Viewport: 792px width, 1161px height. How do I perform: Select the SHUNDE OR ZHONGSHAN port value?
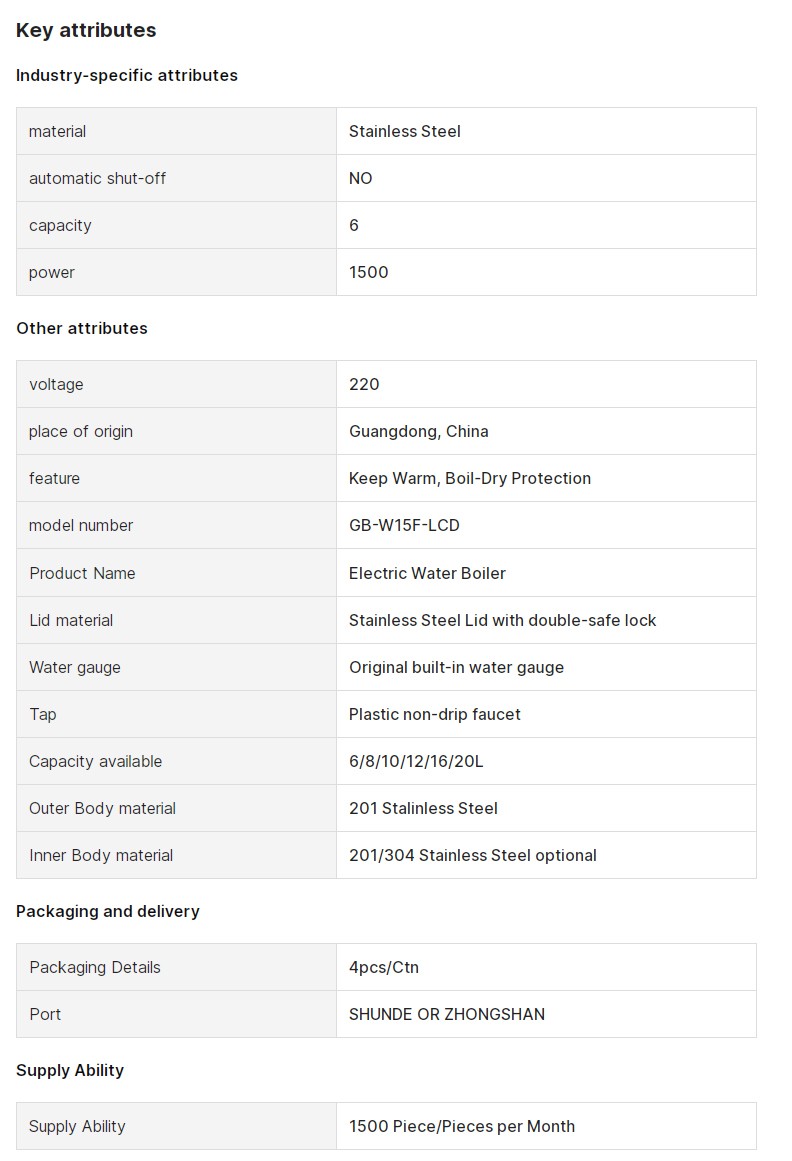pos(446,1014)
